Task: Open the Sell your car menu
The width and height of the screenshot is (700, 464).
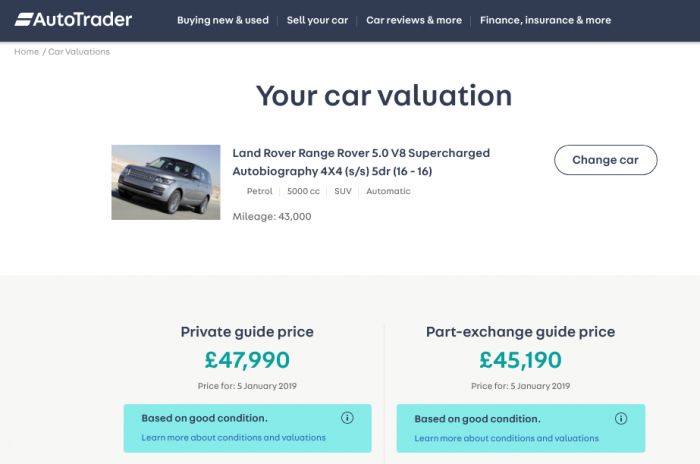Action: tap(317, 20)
